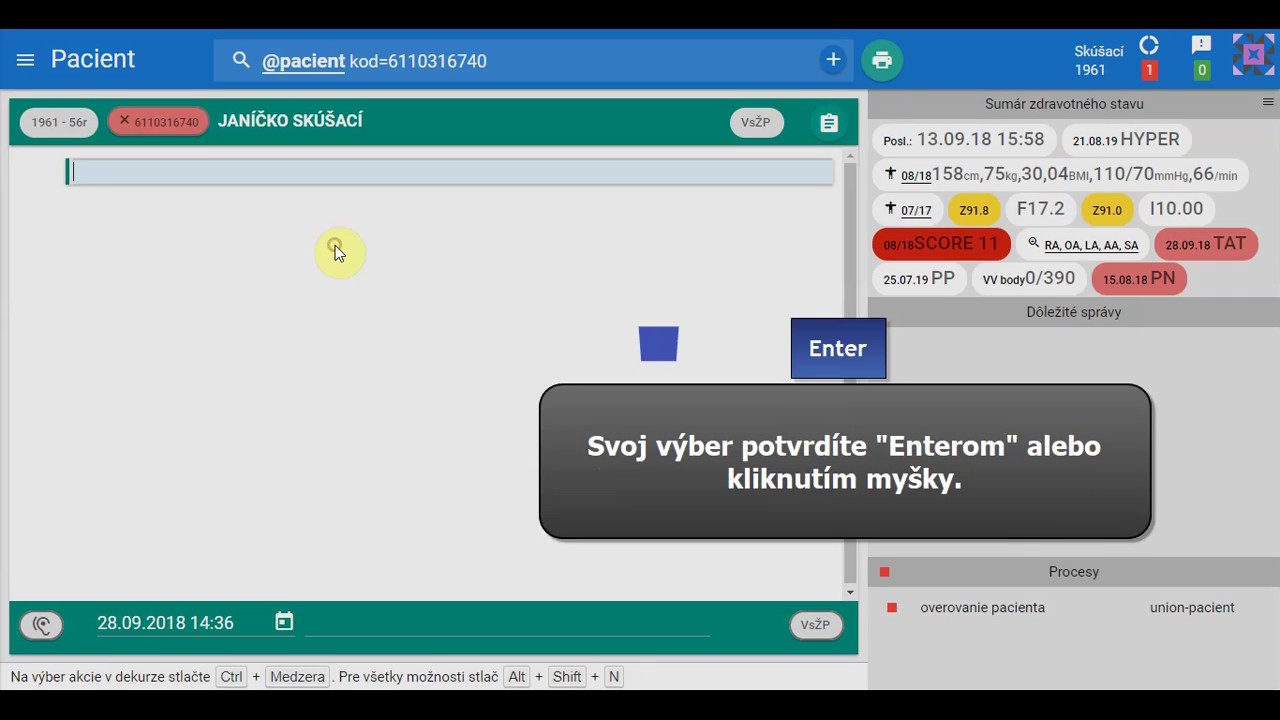Select the overovanie pacienta process row
The height and width of the screenshot is (720, 1280).
(x=1074, y=607)
